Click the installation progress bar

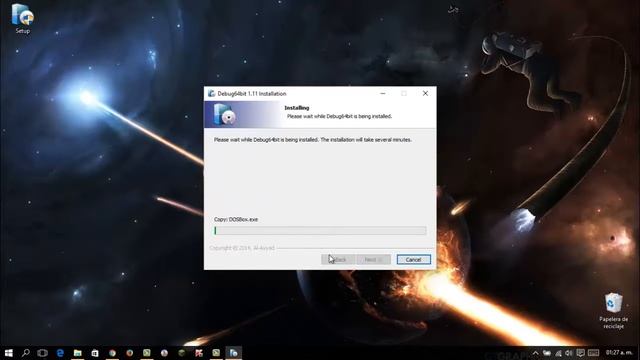(320, 231)
